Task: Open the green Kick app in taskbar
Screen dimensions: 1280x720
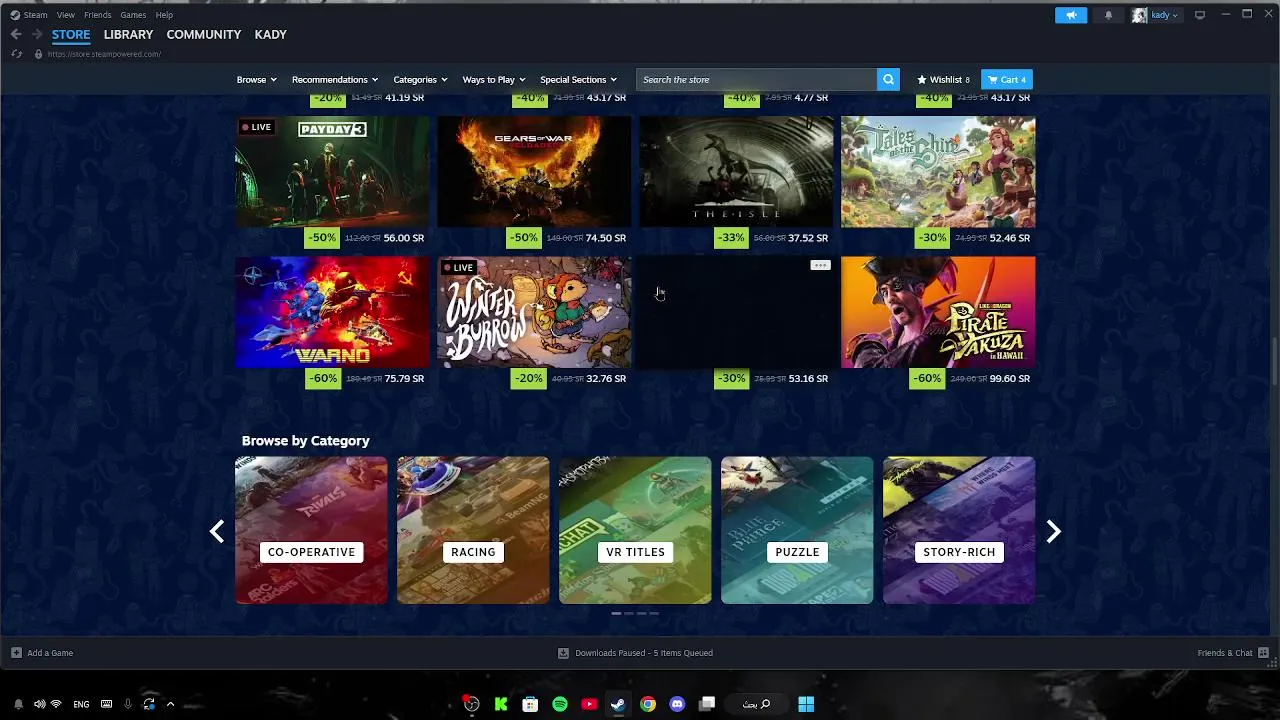Action: 501,704
